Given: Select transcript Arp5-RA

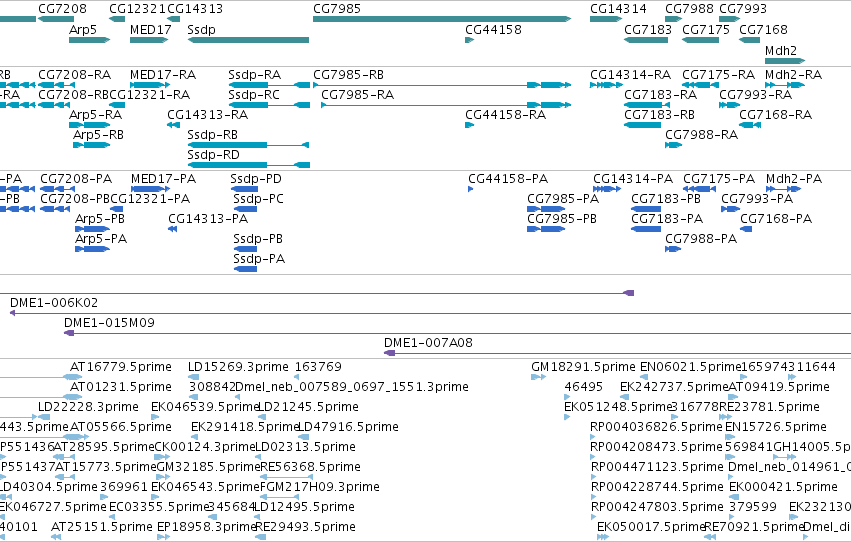Looking at the screenshot, I should (90, 125).
